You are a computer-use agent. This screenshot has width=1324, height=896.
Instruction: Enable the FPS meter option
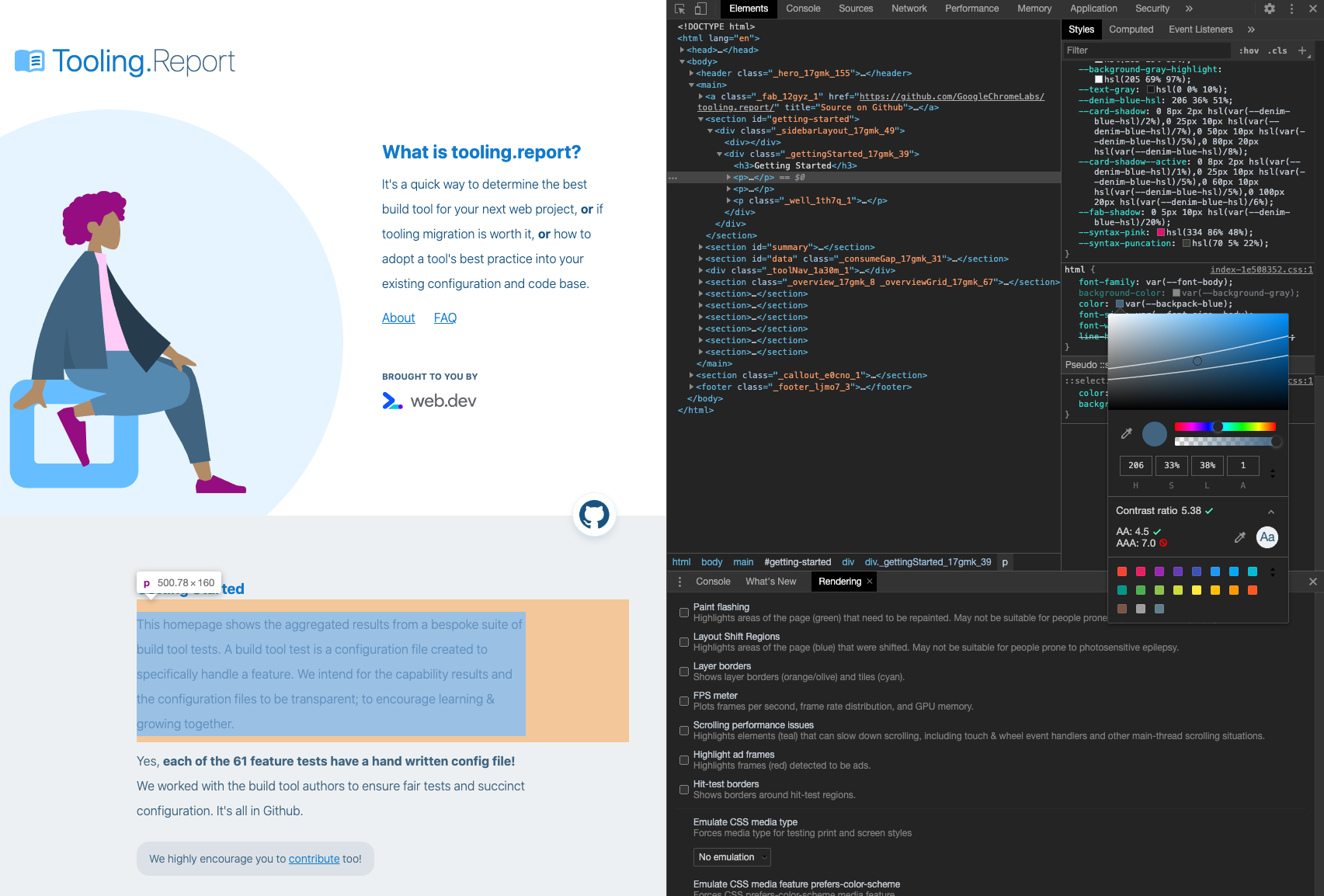tap(683, 700)
